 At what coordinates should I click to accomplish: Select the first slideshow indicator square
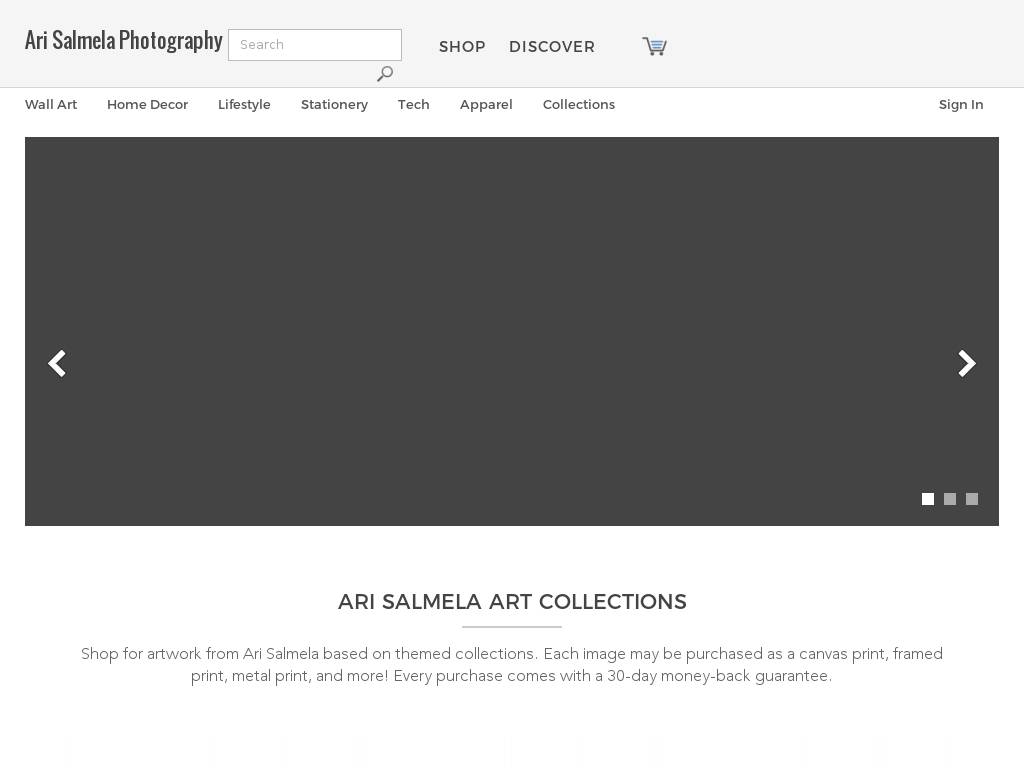[927, 499]
